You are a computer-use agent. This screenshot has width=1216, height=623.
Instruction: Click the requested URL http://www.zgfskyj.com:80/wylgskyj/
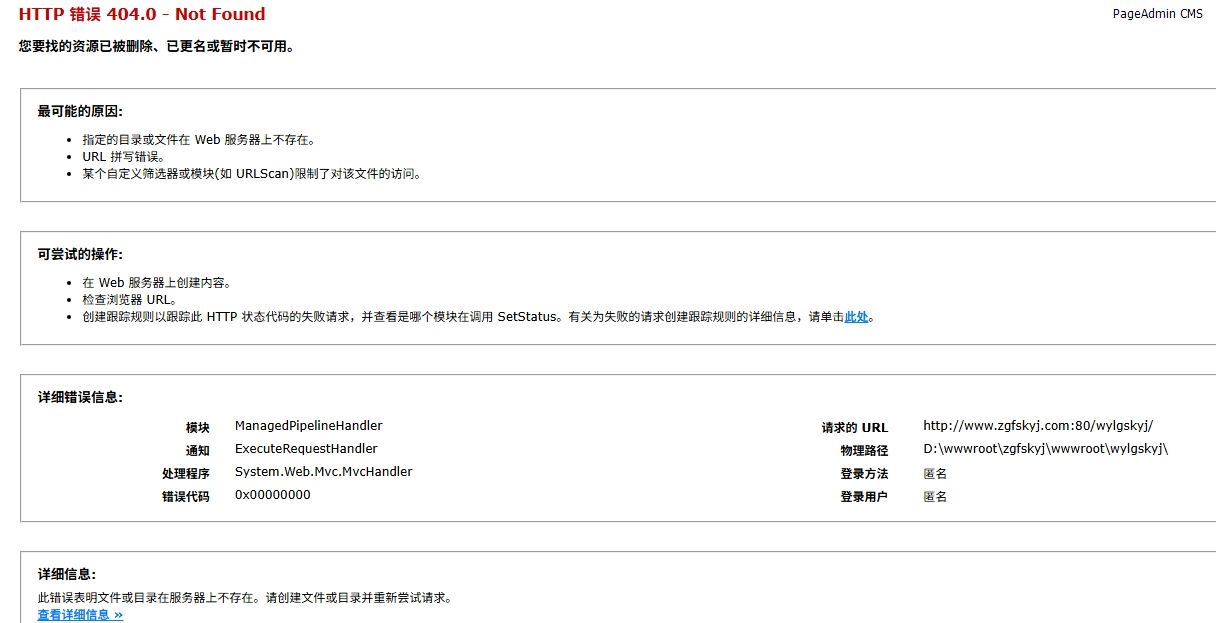pyautogui.click(x=1037, y=426)
